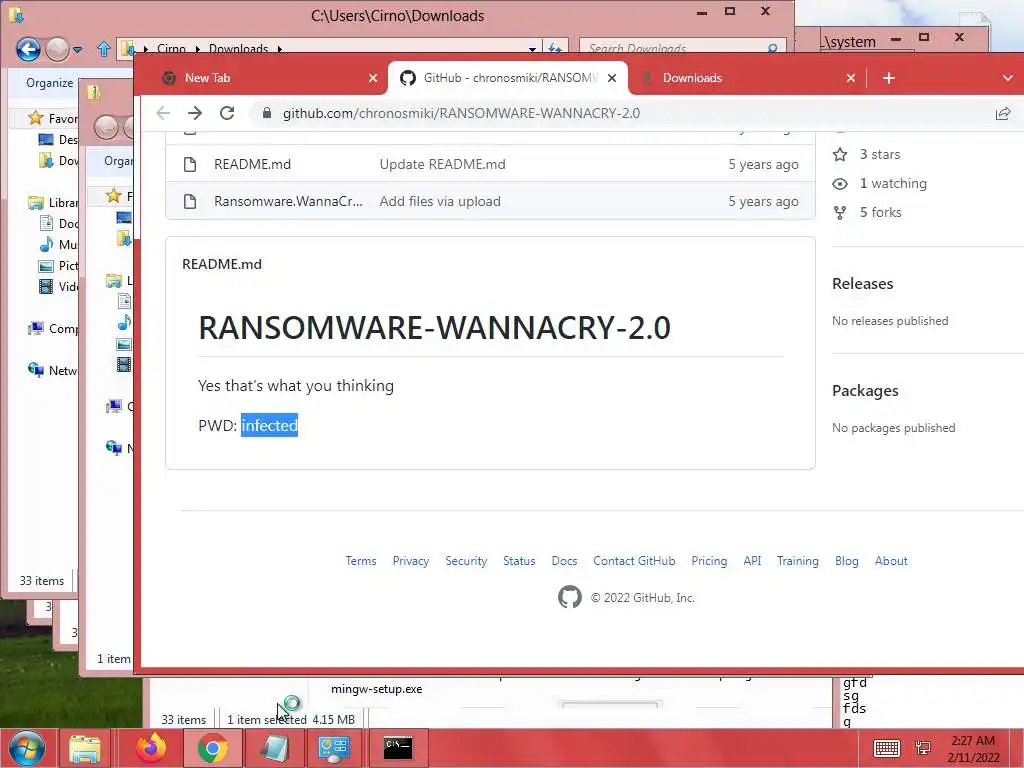The height and width of the screenshot is (768, 1024).
Task: Click the eye watching icon
Action: (840, 184)
